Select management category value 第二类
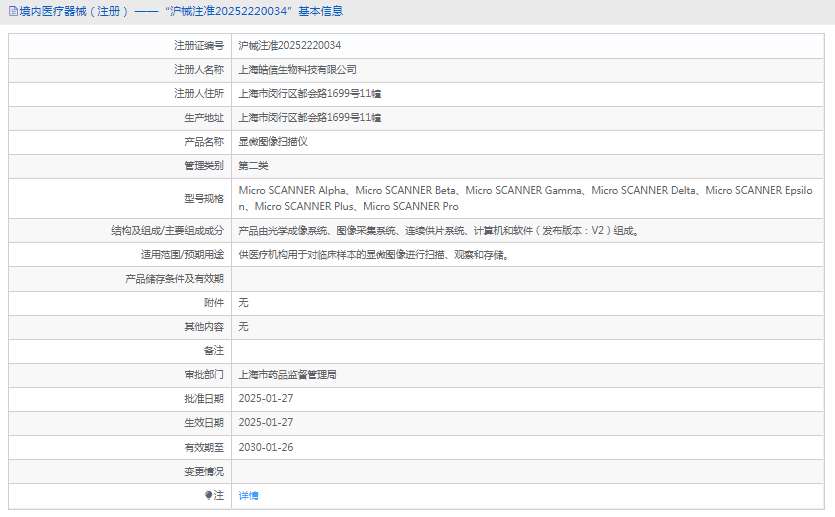The image size is (835, 517). pos(253,166)
